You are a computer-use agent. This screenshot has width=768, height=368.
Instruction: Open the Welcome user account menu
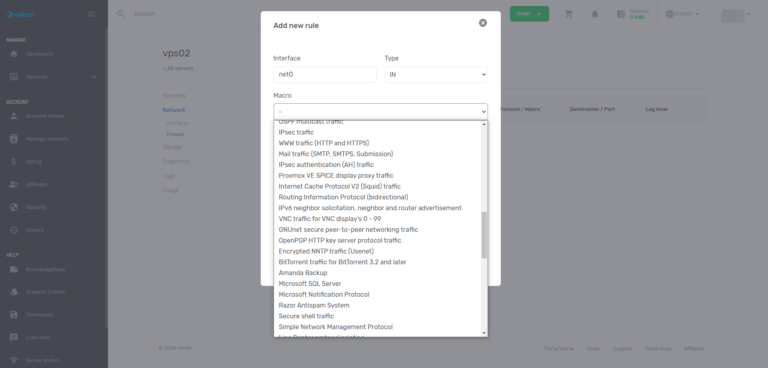tap(736, 15)
